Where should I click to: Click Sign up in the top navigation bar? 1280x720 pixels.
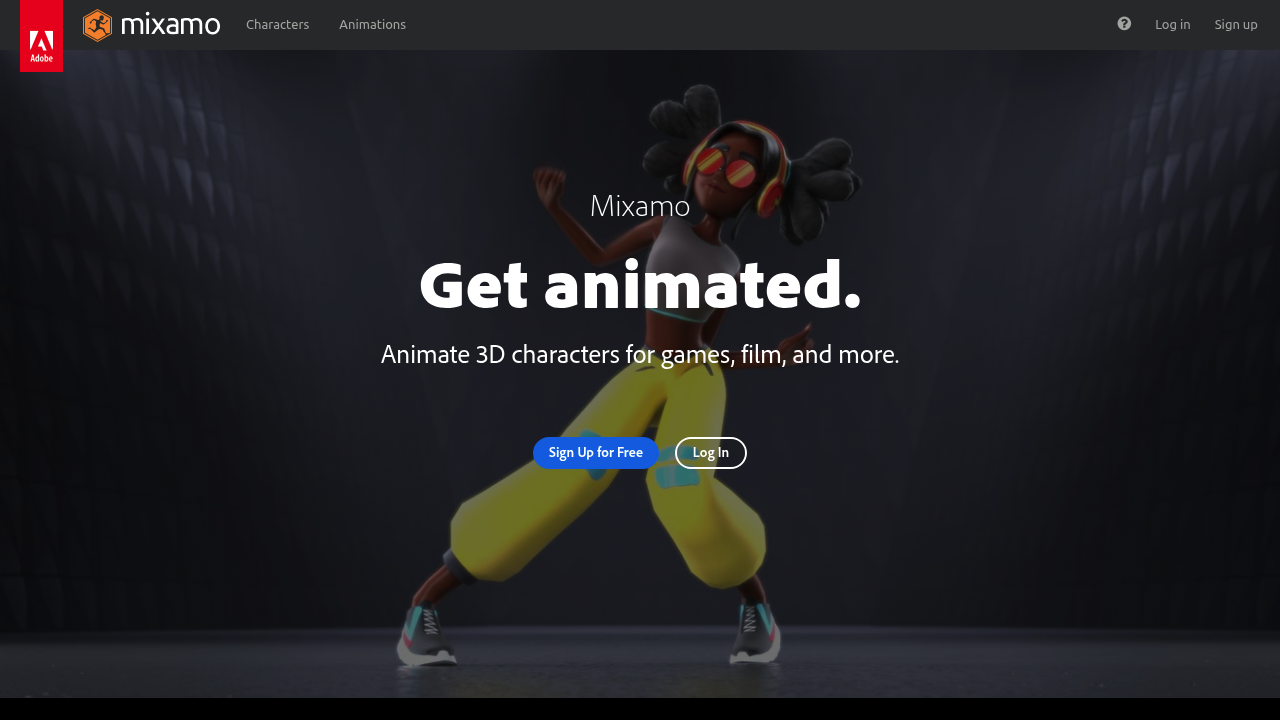pos(1236,25)
